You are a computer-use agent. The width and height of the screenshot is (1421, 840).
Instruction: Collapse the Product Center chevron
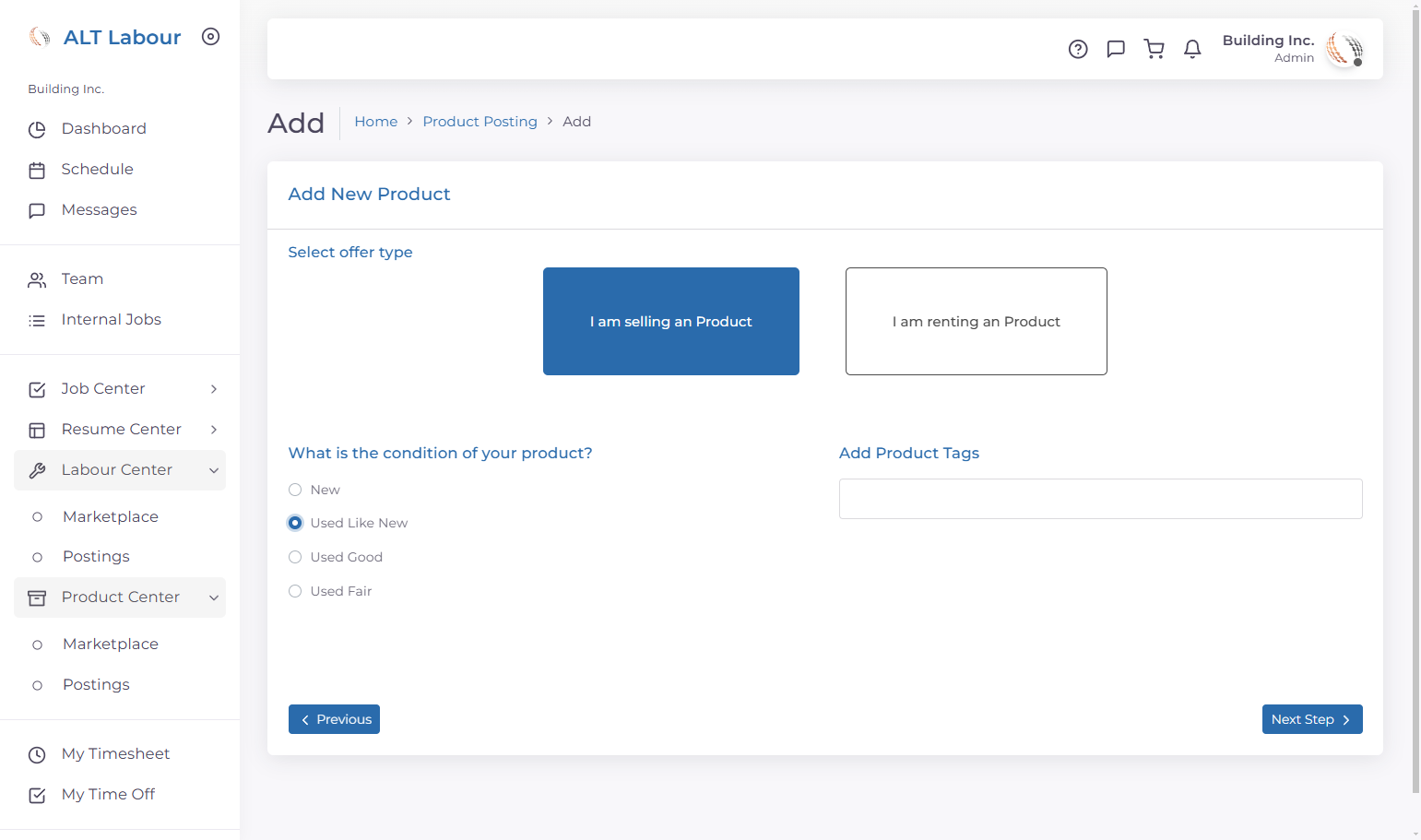214,597
